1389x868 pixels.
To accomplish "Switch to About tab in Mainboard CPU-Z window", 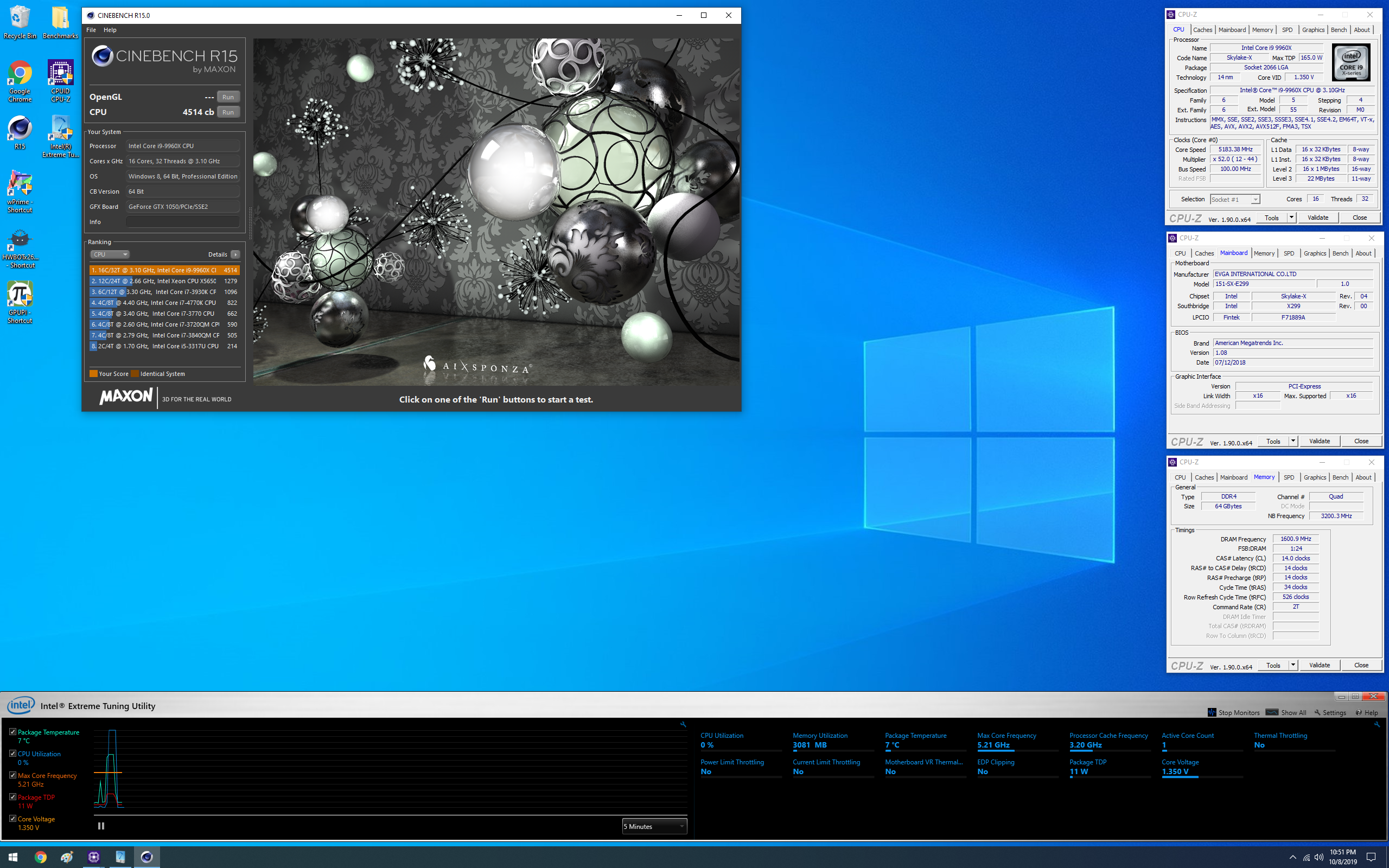I will pos(1363,253).
